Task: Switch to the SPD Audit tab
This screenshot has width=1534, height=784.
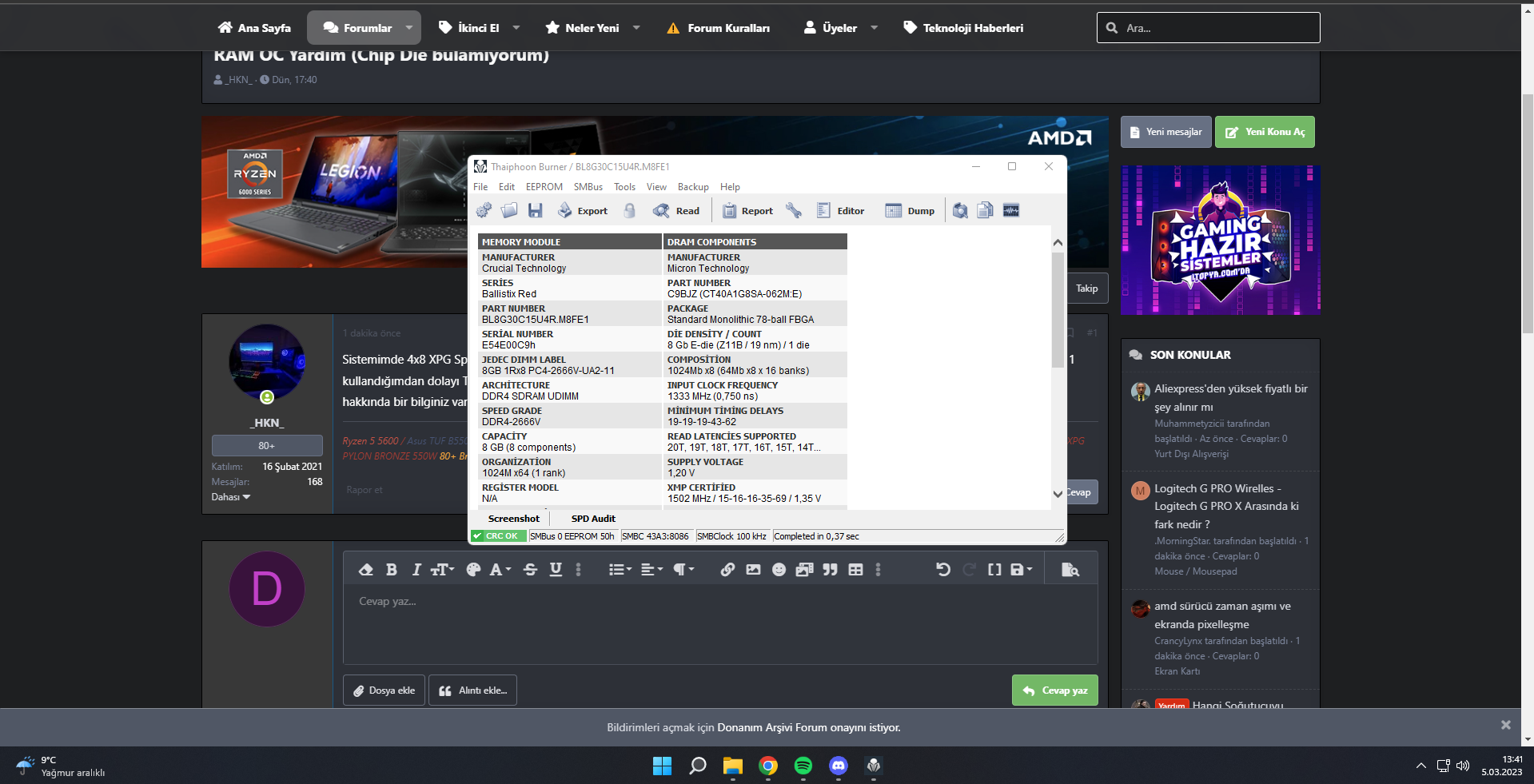Action: pyautogui.click(x=593, y=519)
